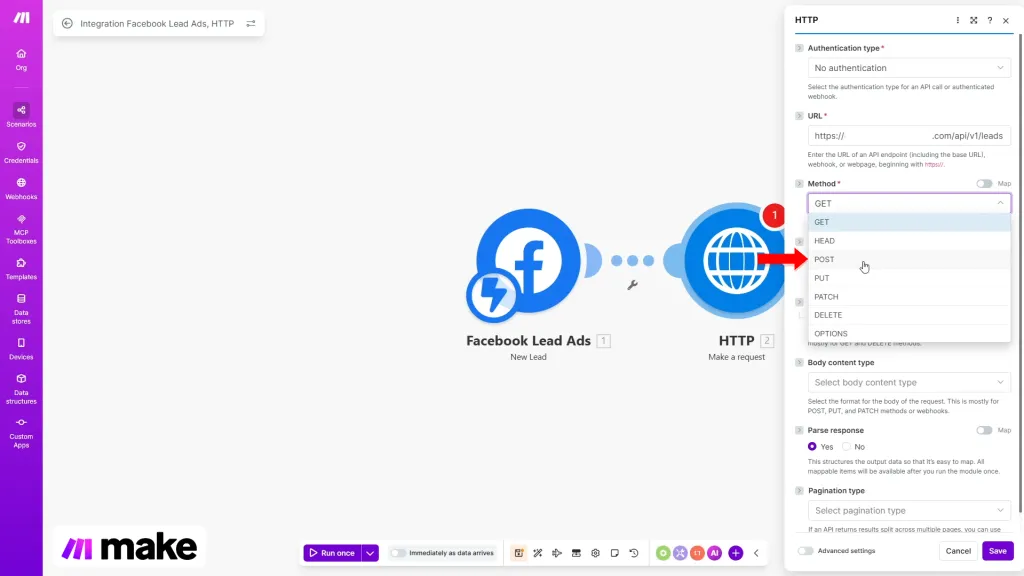Screen dimensions: 1024x576
Task: Open the Run once options arrow
Action: pos(370,553)
